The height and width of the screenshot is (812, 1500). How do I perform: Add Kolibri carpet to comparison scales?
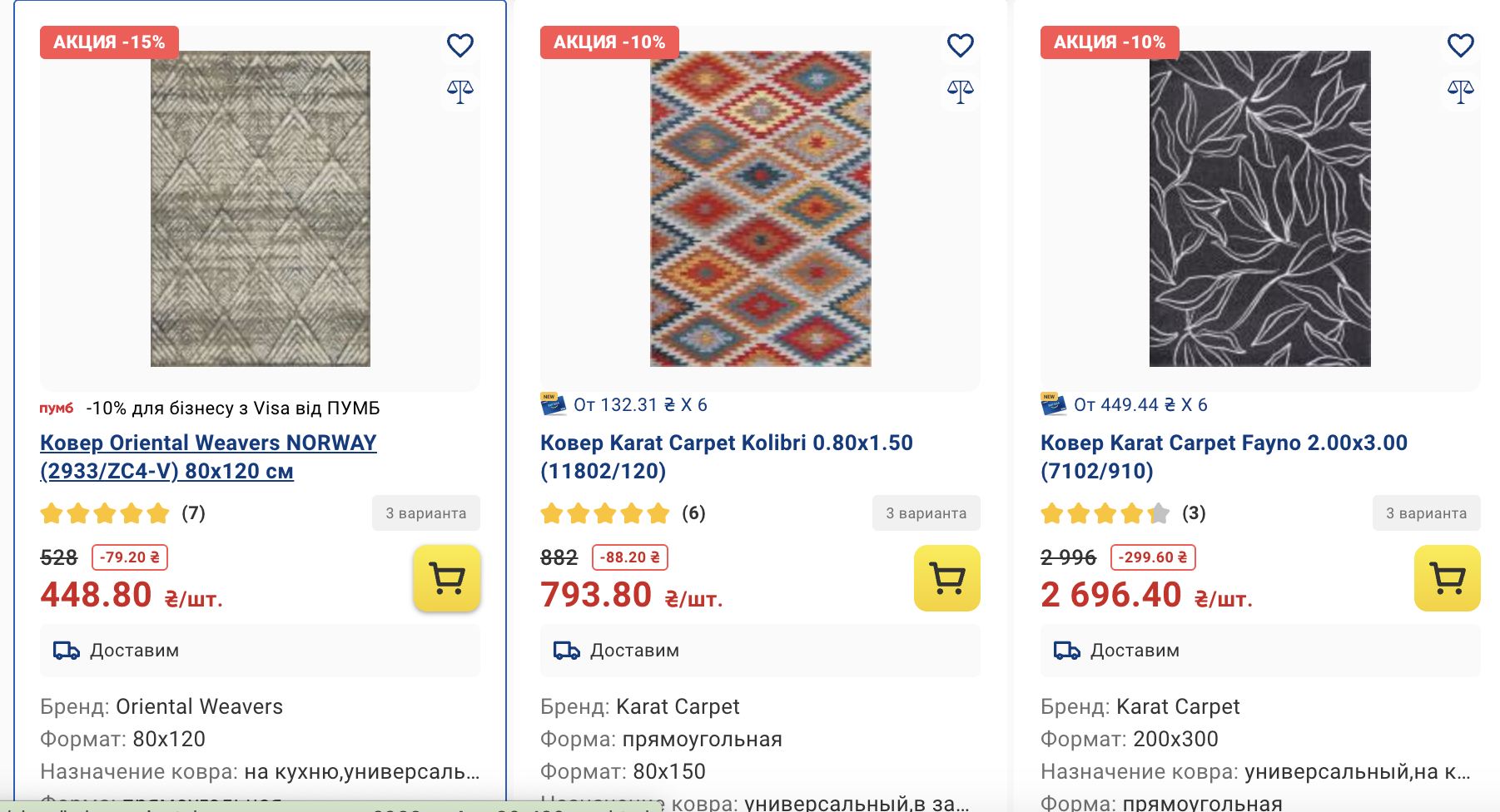(x=960, y=91)
